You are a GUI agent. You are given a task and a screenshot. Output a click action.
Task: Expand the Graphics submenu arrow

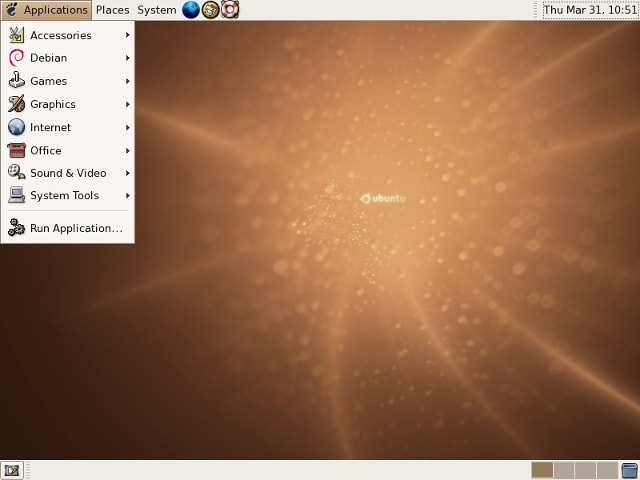click(128, 104)
